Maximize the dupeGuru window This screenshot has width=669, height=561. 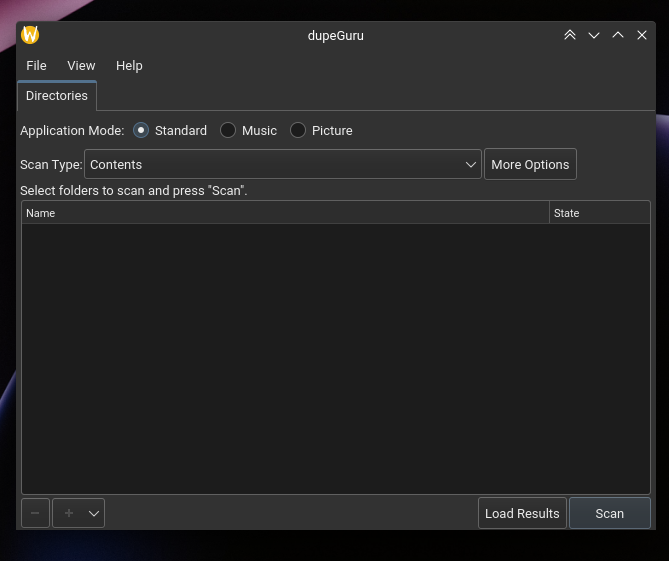(x=618, y=35)
